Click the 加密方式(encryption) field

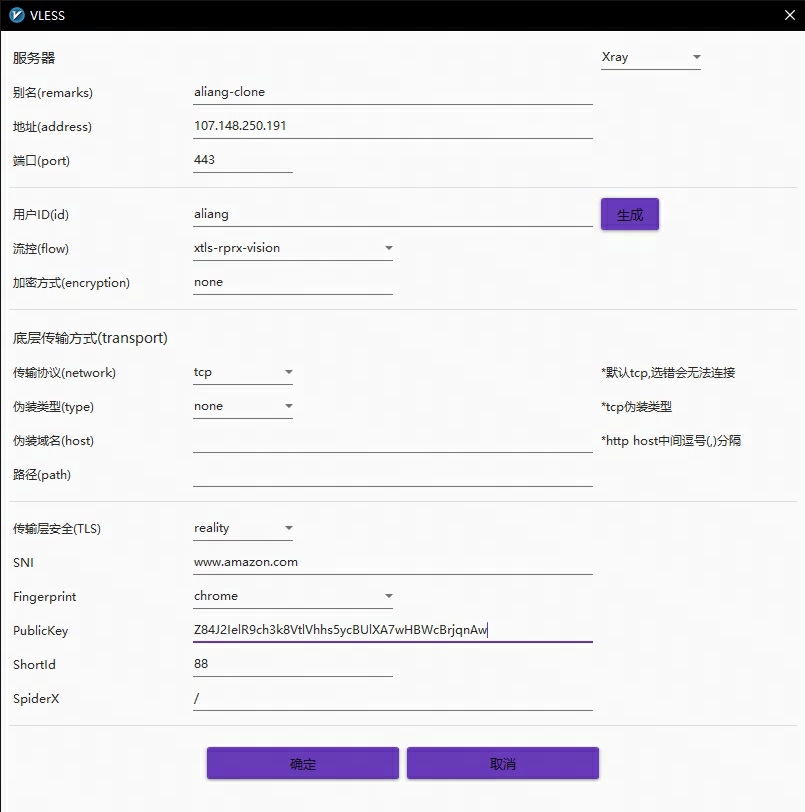(292, 282)
